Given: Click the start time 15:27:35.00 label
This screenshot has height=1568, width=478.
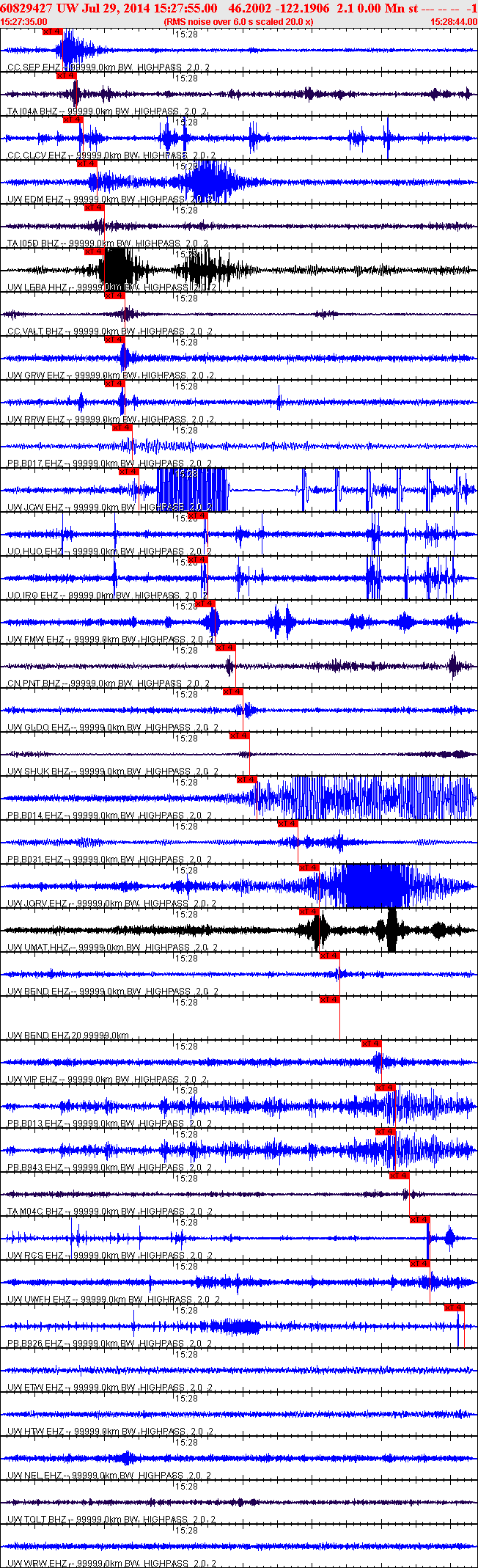Looking at the screenshot, I should click(24, 22).
